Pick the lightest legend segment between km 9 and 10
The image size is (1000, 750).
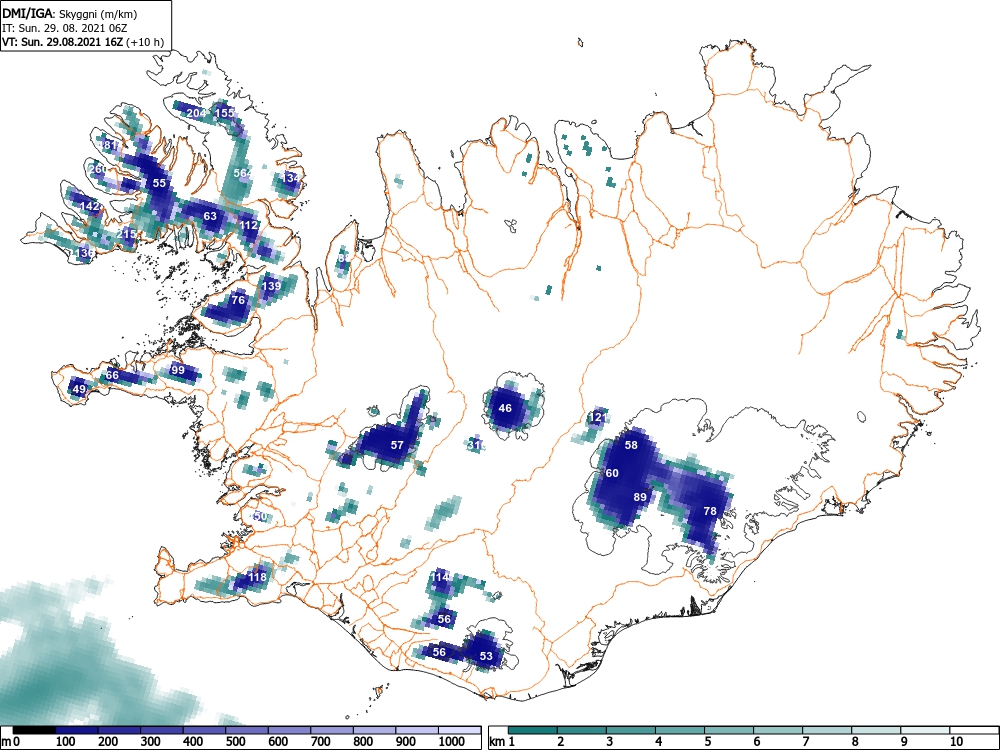pos(925,730)
